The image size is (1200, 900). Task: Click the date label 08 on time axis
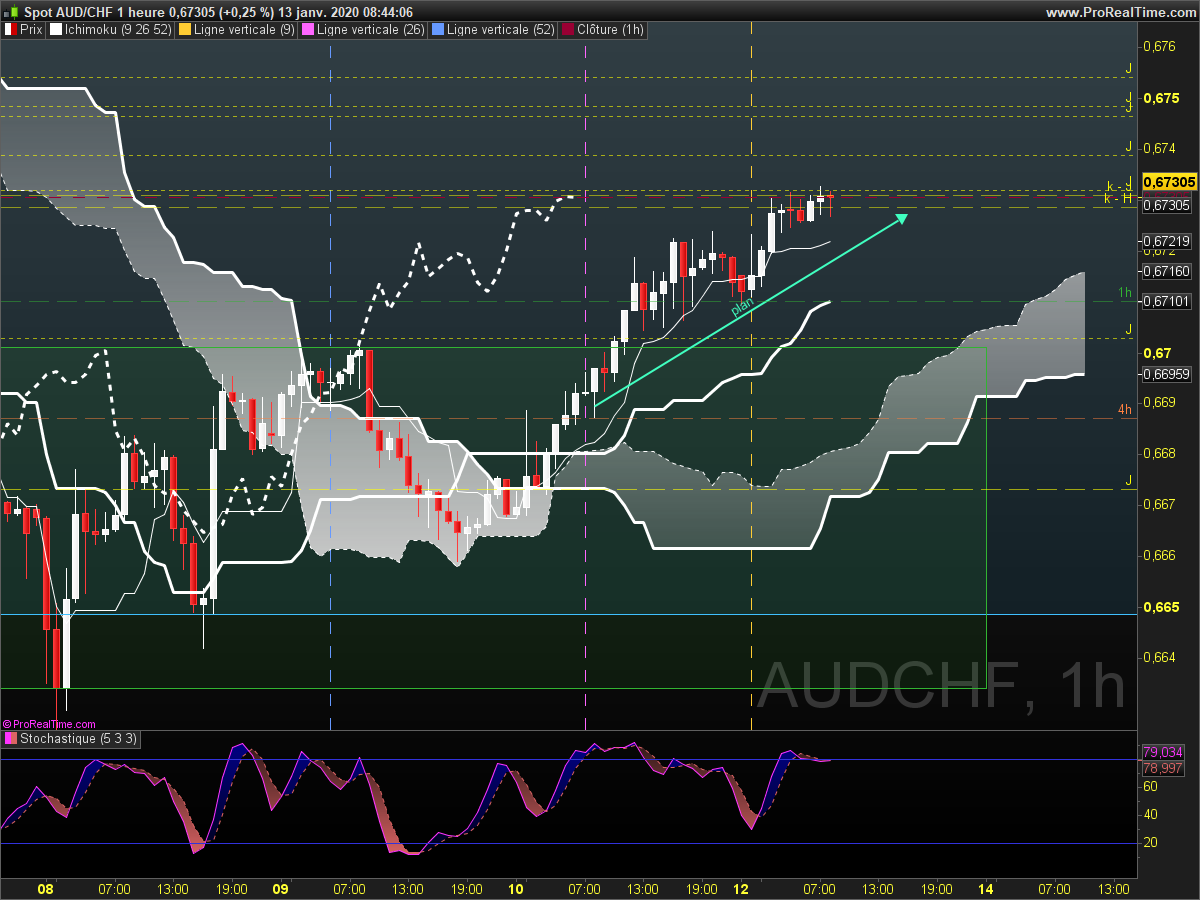(x=45, y=888)
